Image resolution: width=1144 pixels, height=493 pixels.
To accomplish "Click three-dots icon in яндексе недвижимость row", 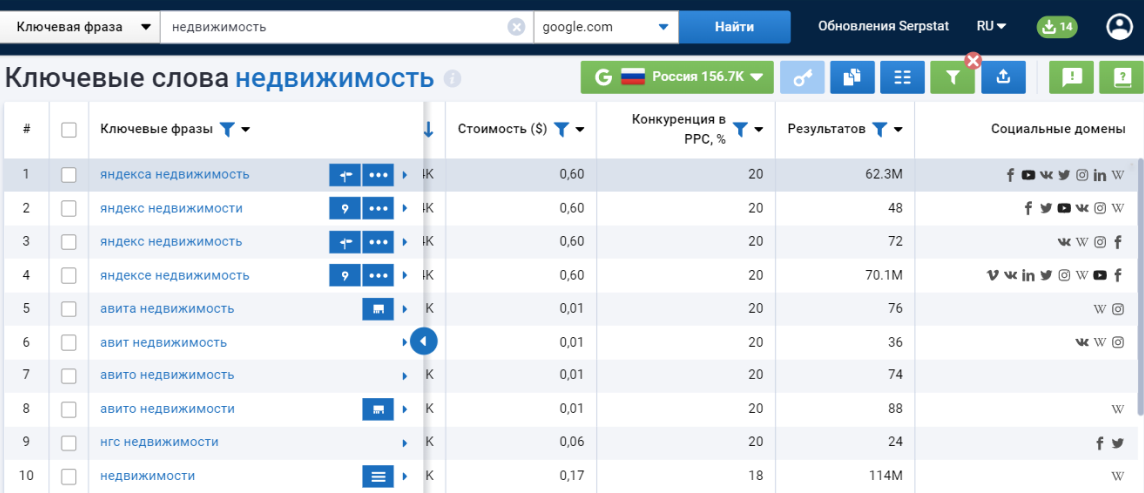I will coord(378,276).
